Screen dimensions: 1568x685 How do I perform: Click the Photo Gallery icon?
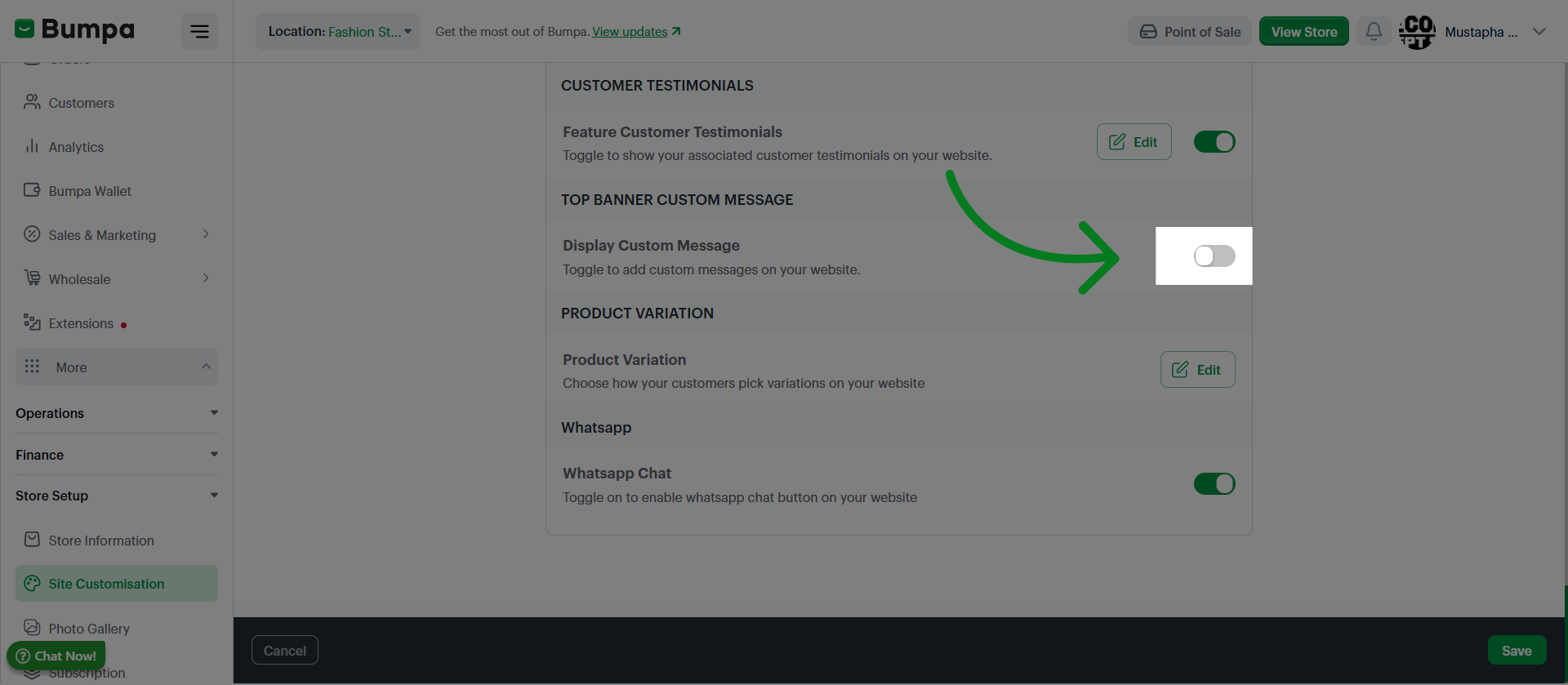pos(32,627)
